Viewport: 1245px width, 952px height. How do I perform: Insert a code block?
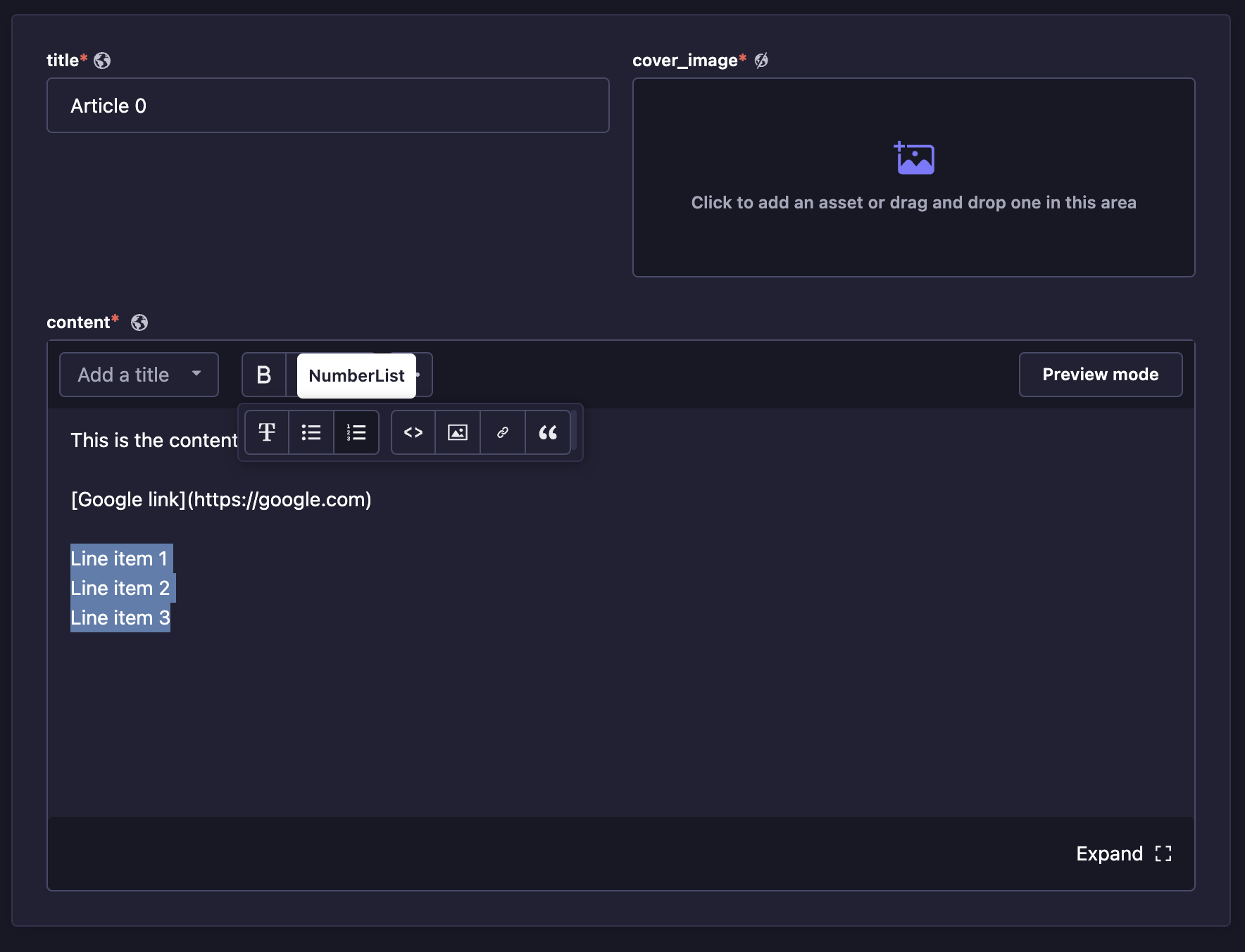[413, 432]
